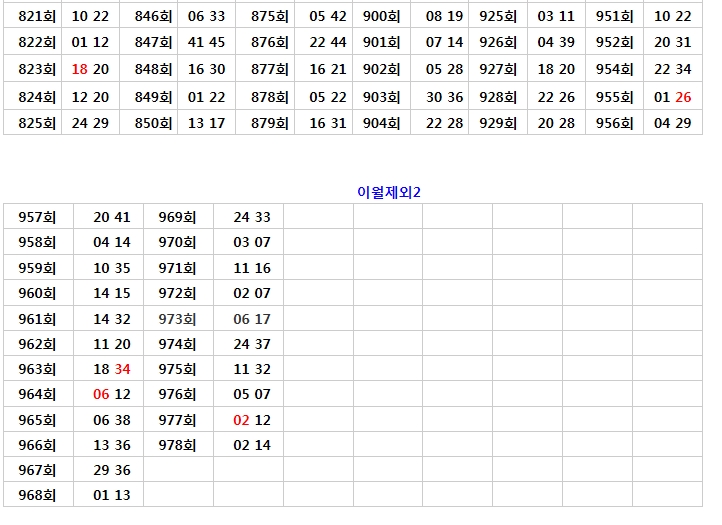Click the 978회 round cell
Viewport: 722px width, 525px height.
click(x=177, y=445)
